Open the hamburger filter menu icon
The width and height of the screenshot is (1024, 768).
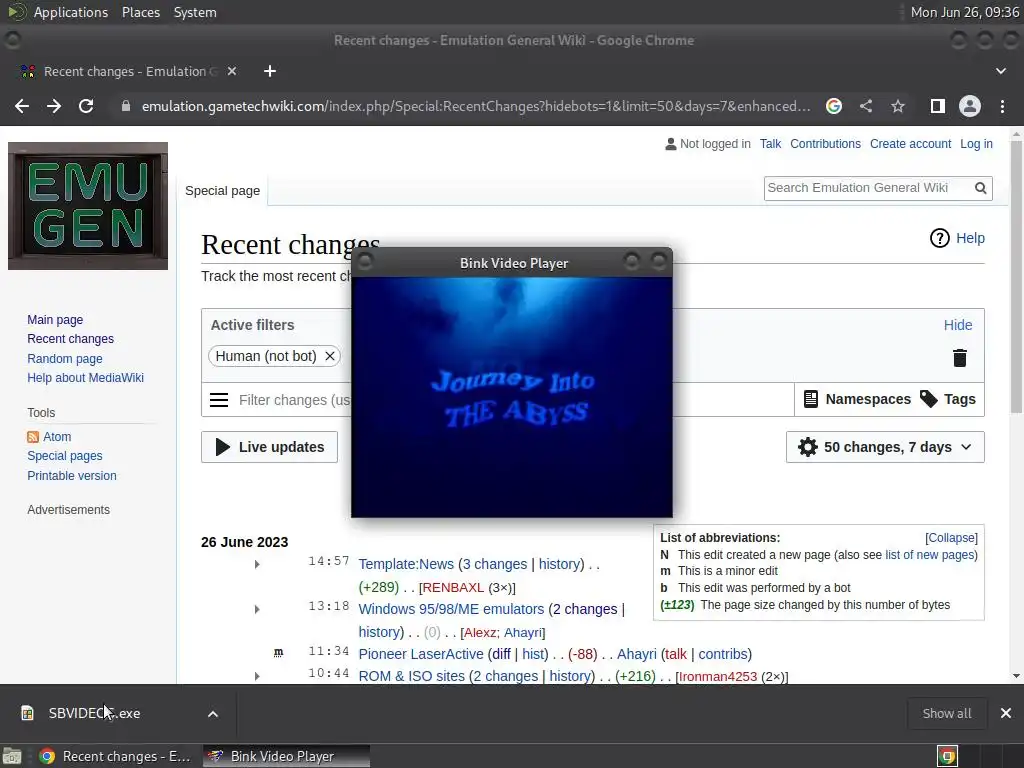coord(219,400)
